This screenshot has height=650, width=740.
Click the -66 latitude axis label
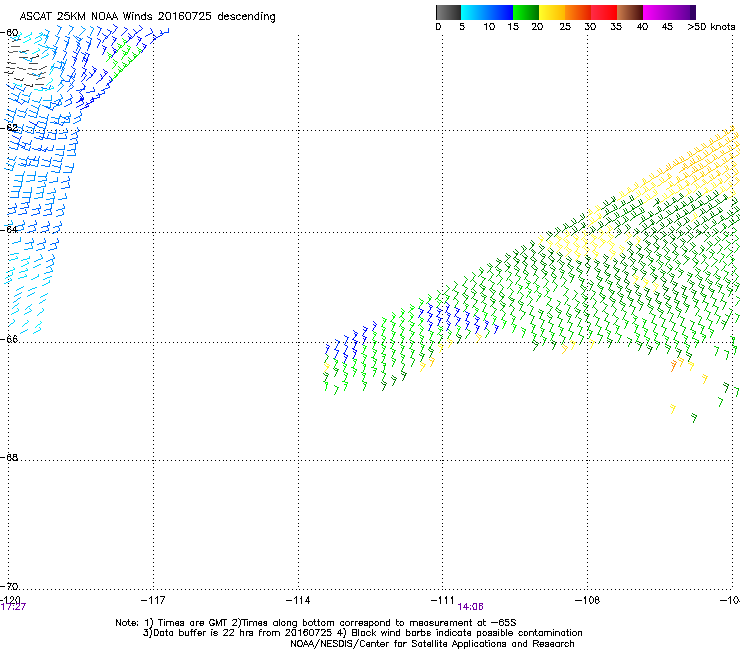9,339
